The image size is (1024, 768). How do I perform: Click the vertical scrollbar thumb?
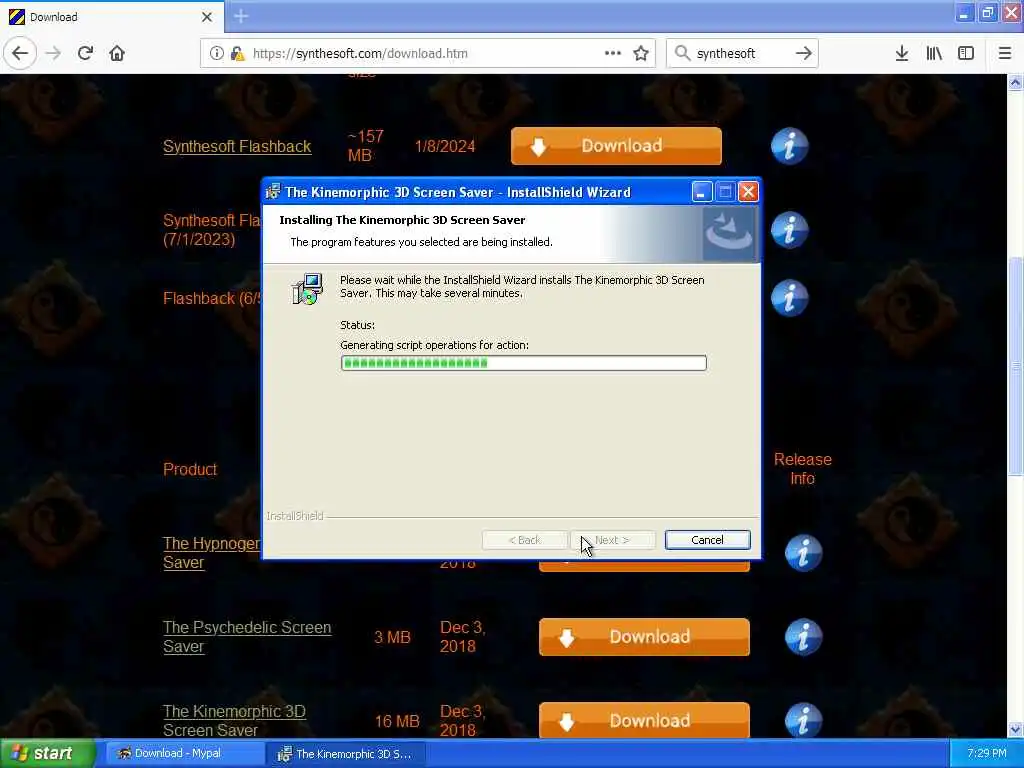[x=1015, y=366]
